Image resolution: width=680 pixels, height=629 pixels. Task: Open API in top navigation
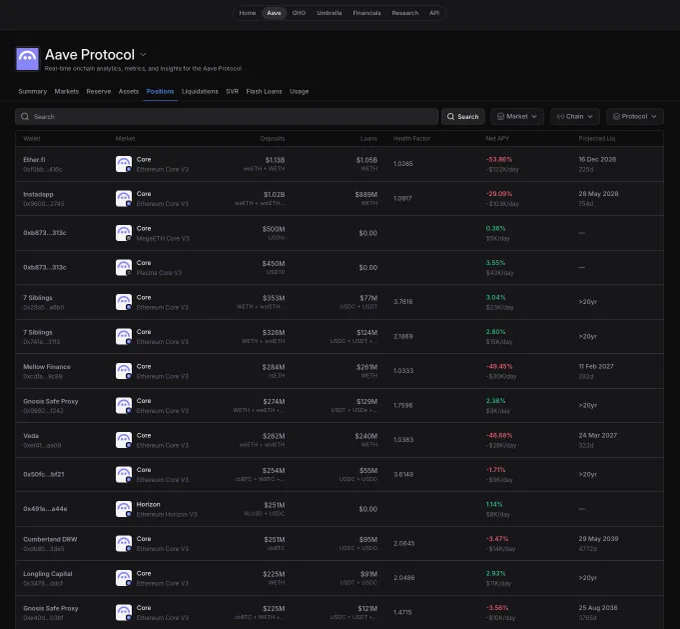tap(434, 13)
